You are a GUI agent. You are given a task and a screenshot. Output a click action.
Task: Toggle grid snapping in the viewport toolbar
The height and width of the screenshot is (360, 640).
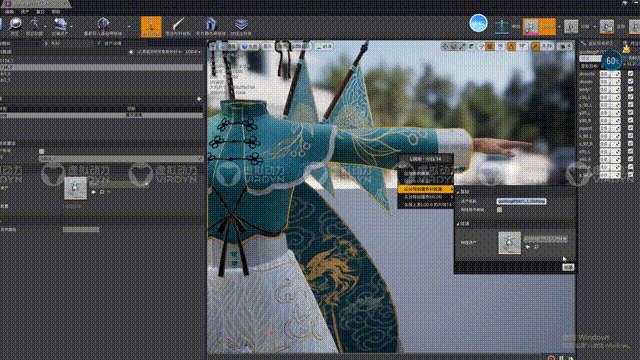click(x=490, y=47)
